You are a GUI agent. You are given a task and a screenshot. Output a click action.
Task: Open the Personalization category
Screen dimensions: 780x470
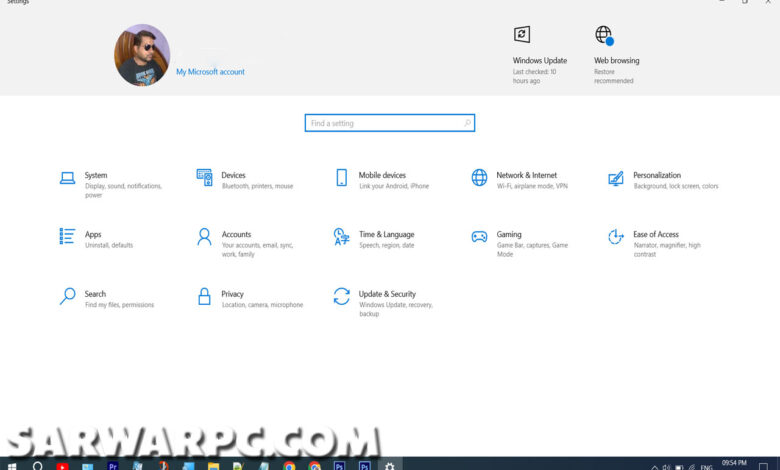663,180
